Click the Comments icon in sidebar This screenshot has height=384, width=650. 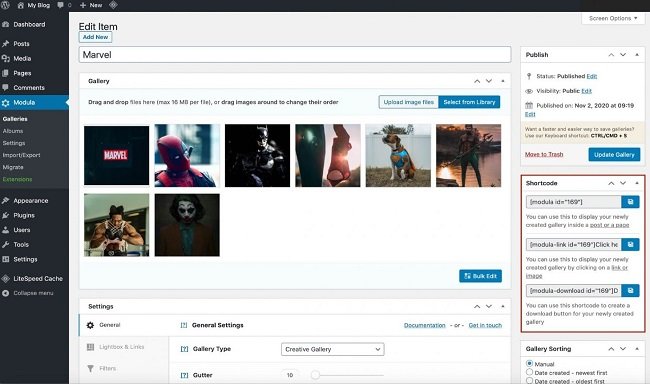(x=5, y=87)
